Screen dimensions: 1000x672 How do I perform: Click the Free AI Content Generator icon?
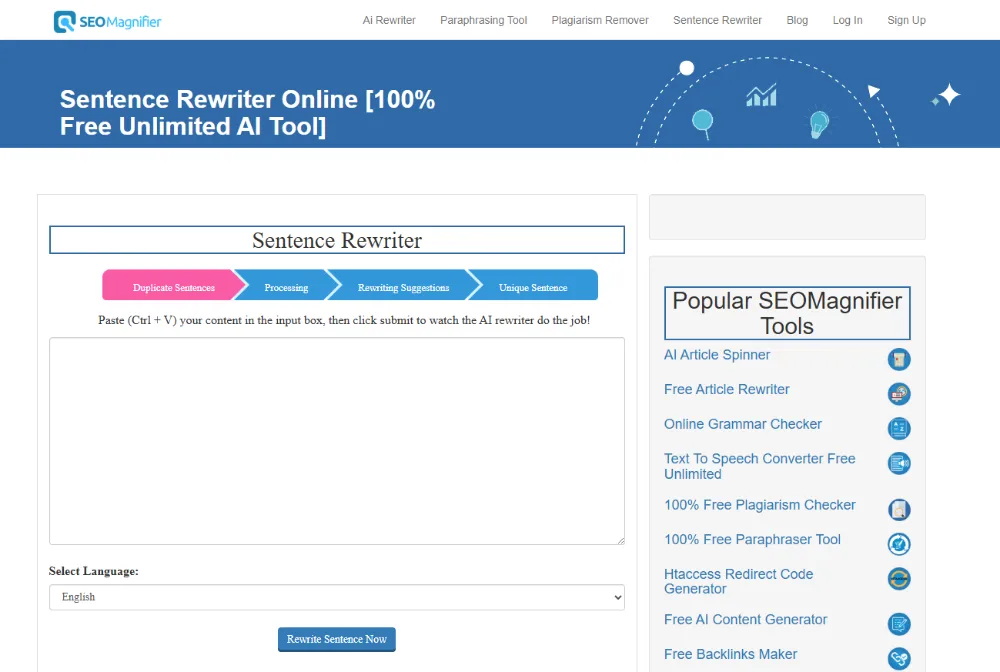coord(899,624)
